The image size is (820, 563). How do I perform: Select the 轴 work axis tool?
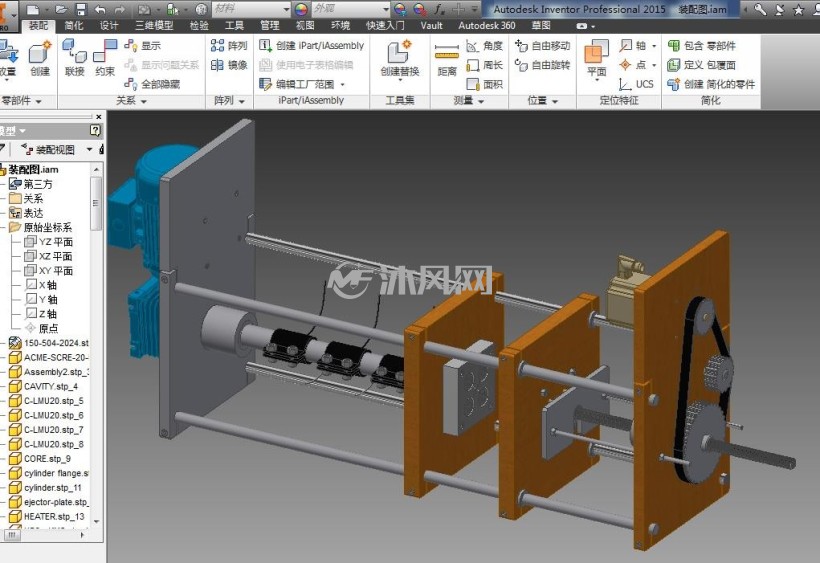point(637,46)
